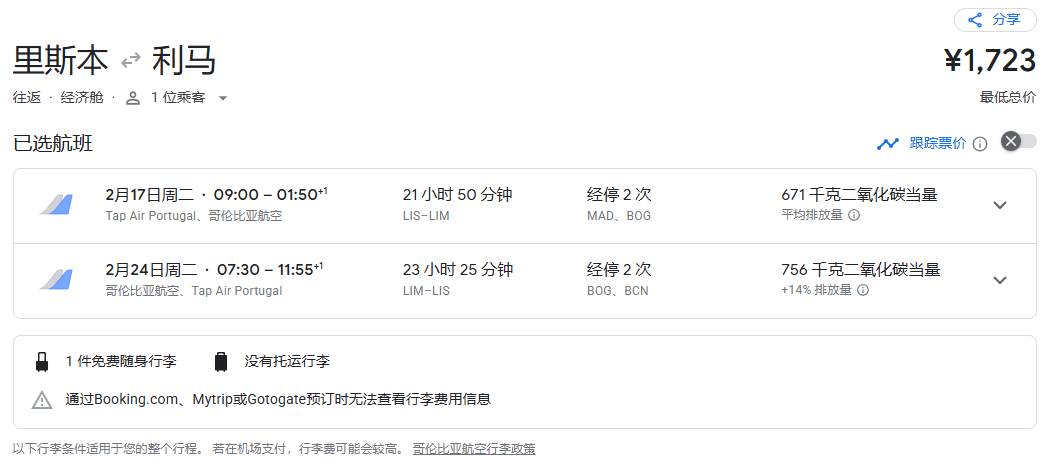Click 经停 2 次 on the 2月24日 flight
The image size is (1046, 466).
pyautogui.click(x=619, y=269)
